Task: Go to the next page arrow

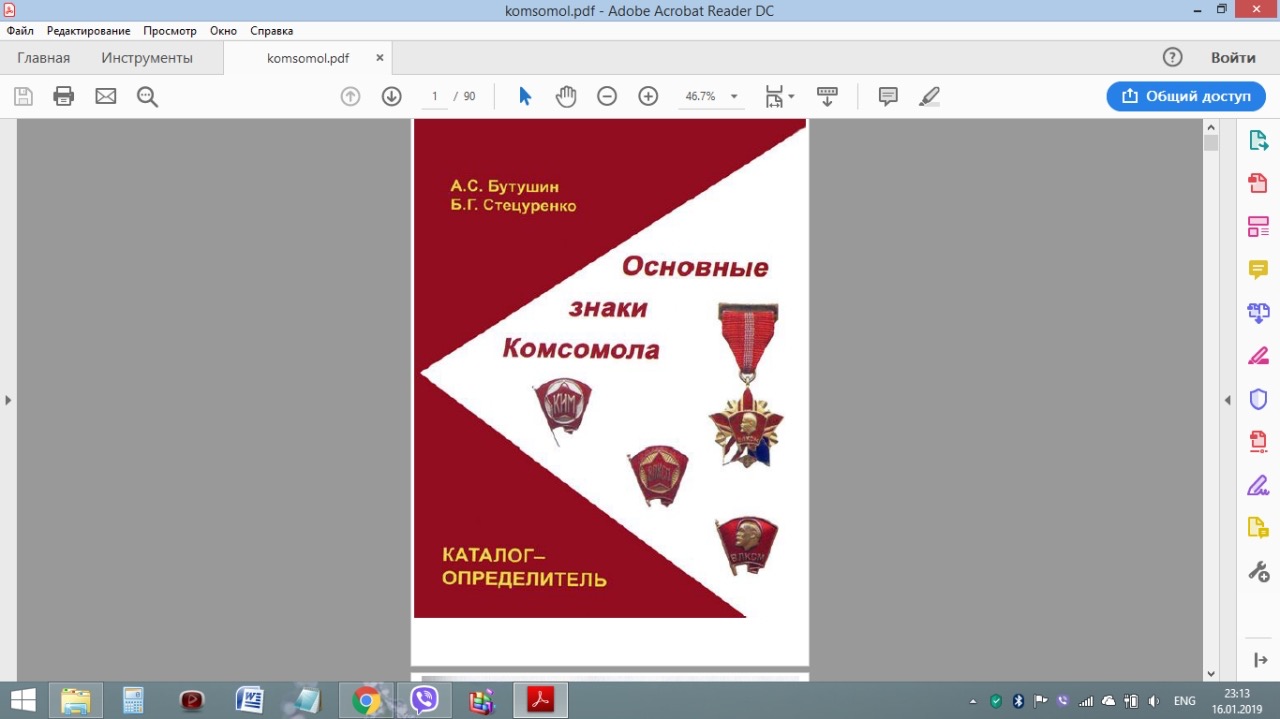Action: [x=391, y=96]
